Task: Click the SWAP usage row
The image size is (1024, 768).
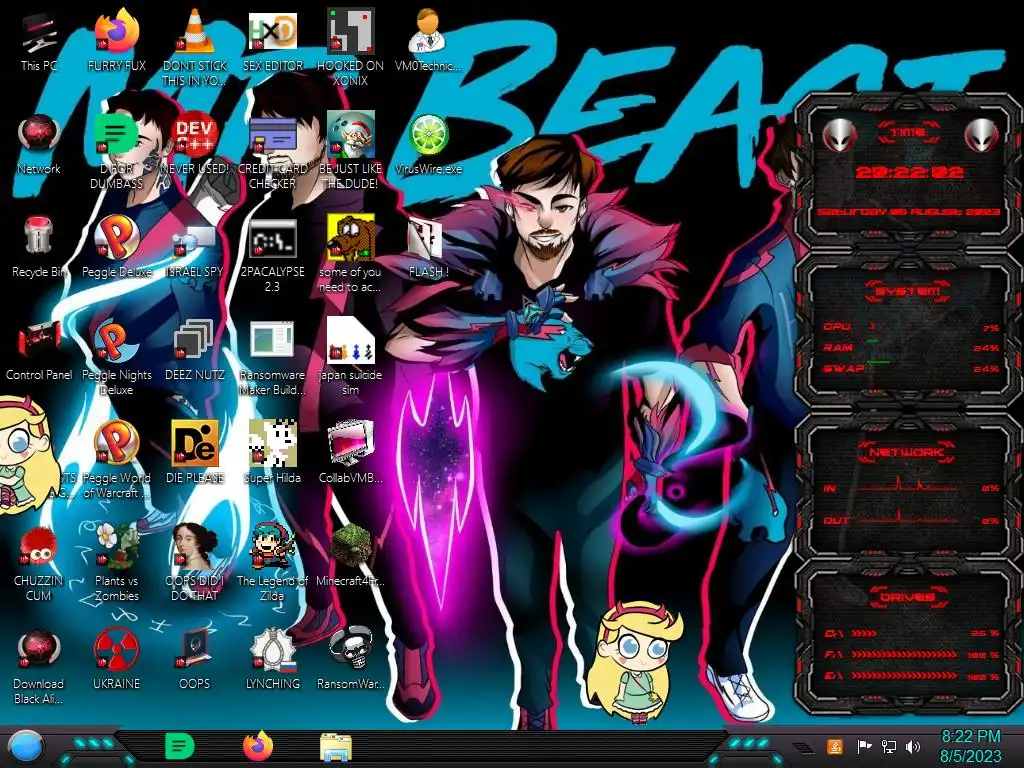Action: point(912,368)
